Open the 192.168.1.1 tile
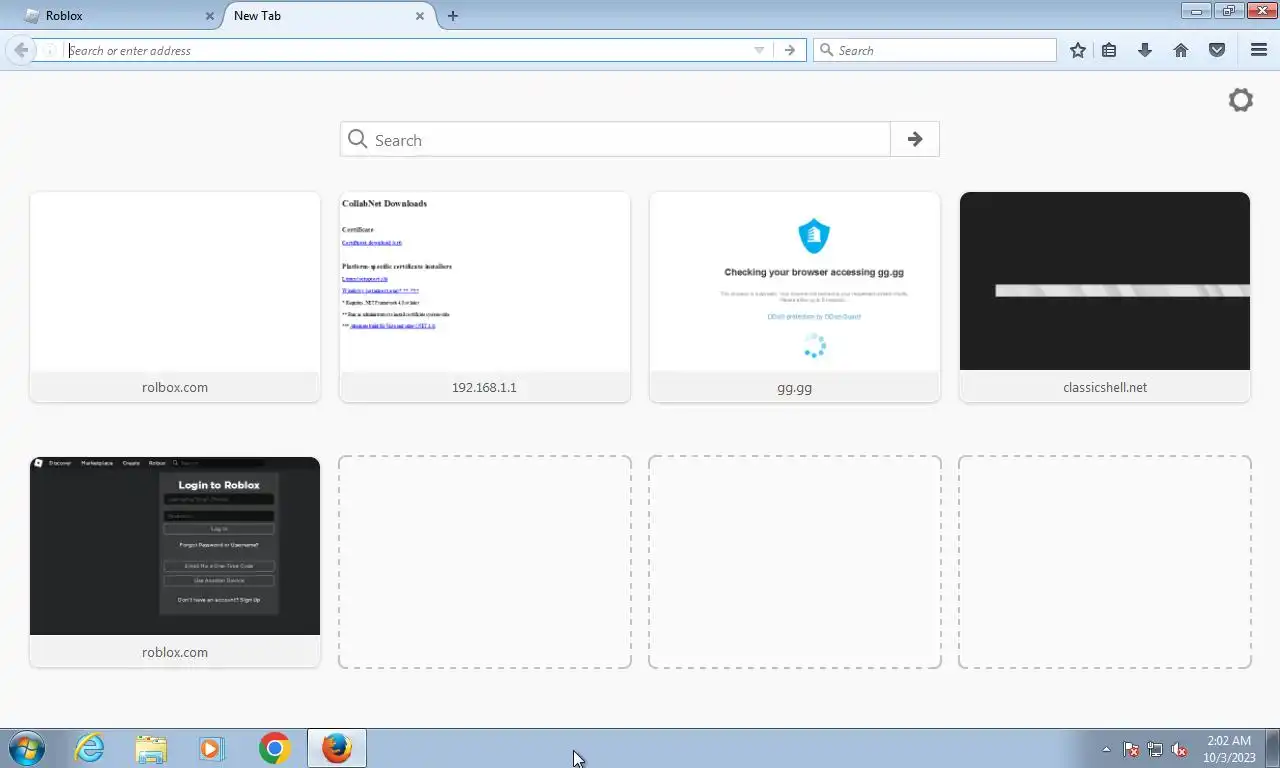 point(485,297)
